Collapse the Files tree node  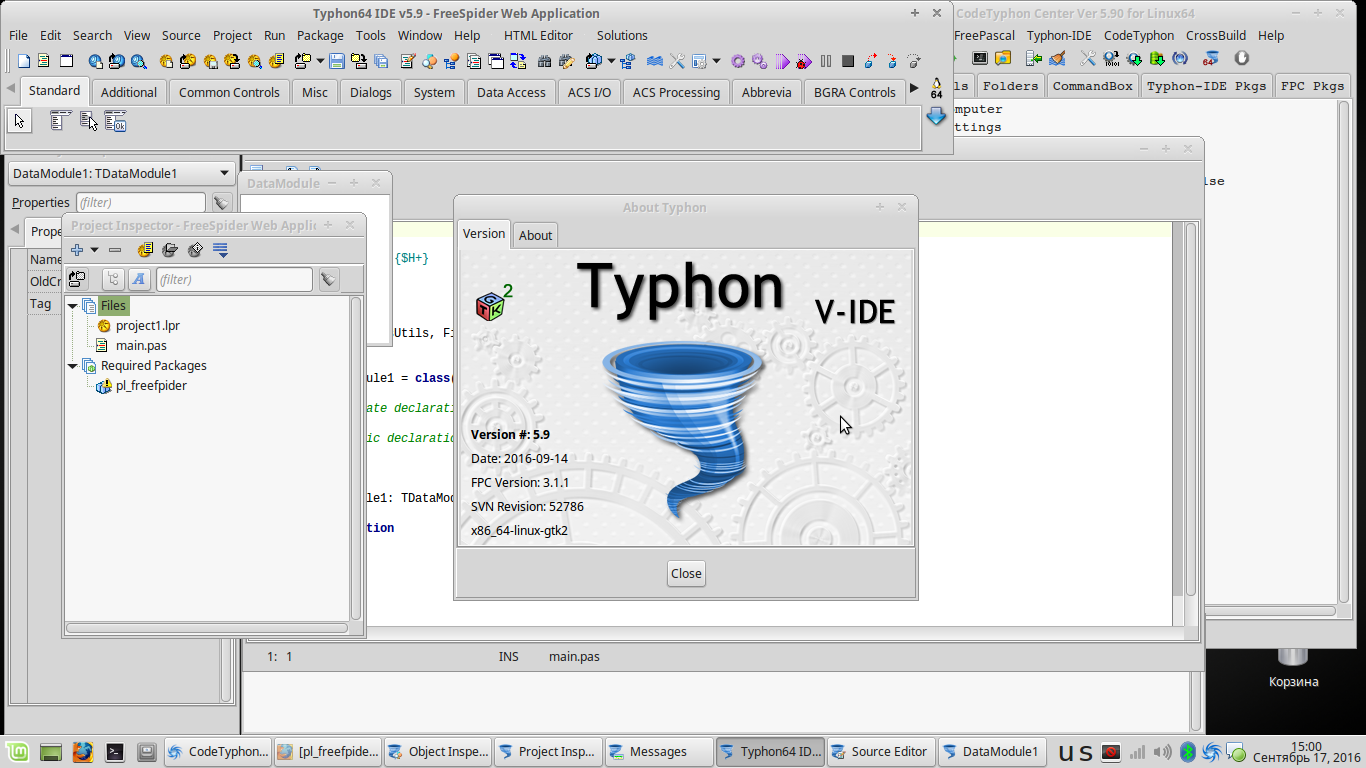click(73, 306)
